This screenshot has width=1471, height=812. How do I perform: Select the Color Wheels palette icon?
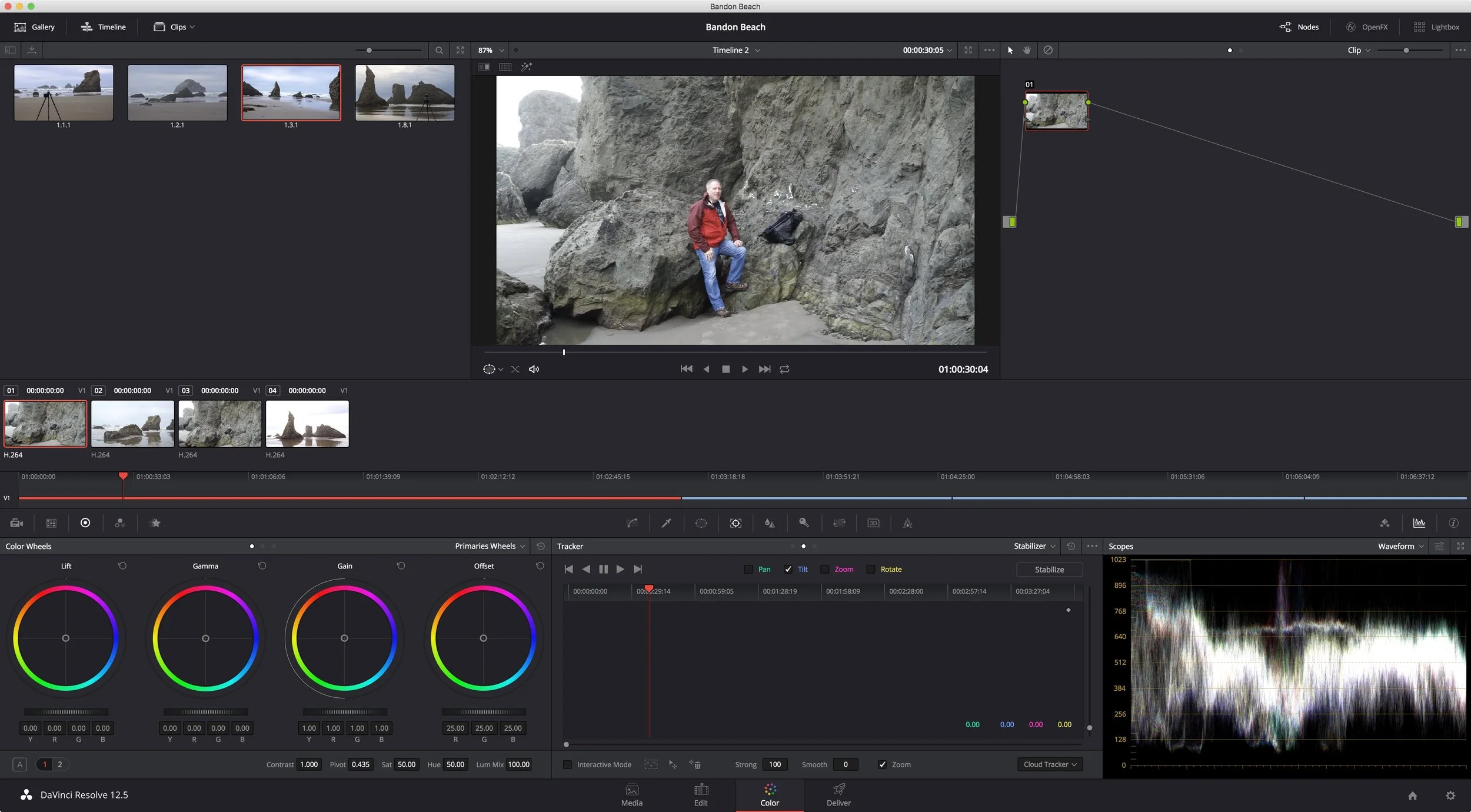85,523
